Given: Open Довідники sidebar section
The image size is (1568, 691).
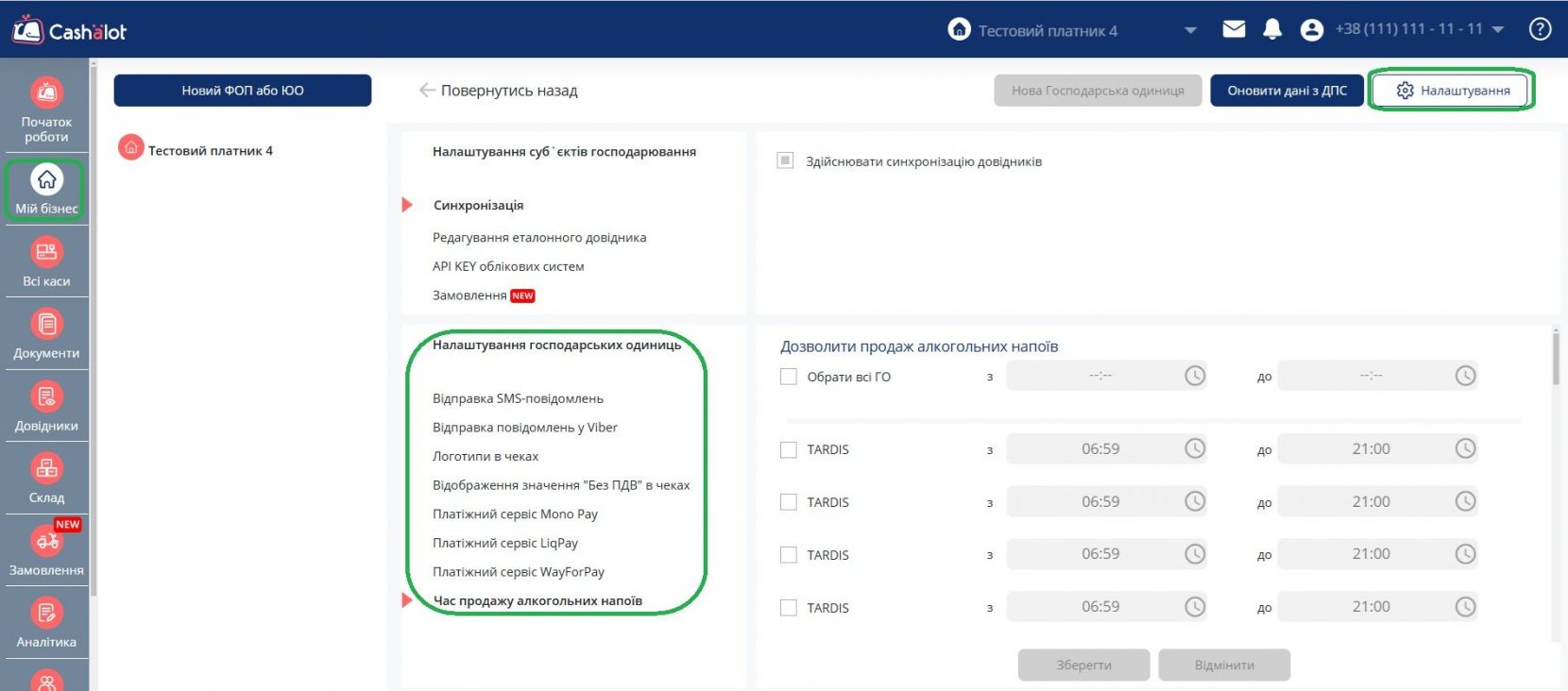Looking at the screenshot, I should (46, 397).
